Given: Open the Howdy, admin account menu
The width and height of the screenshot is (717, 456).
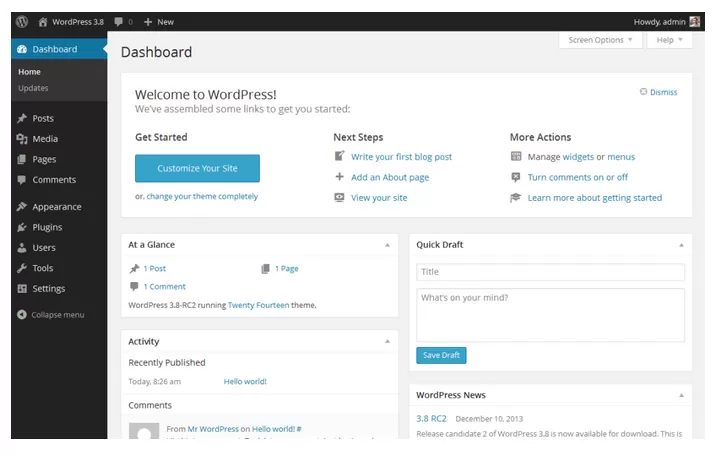Looking at the screenshot, I should (659, 22).
